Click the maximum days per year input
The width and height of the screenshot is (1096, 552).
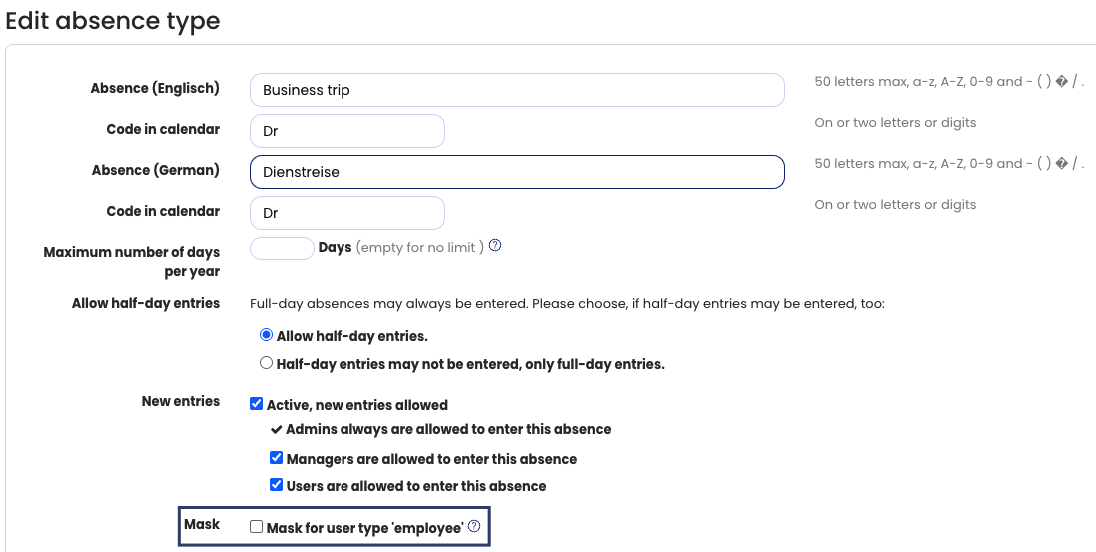pos(282,248)
